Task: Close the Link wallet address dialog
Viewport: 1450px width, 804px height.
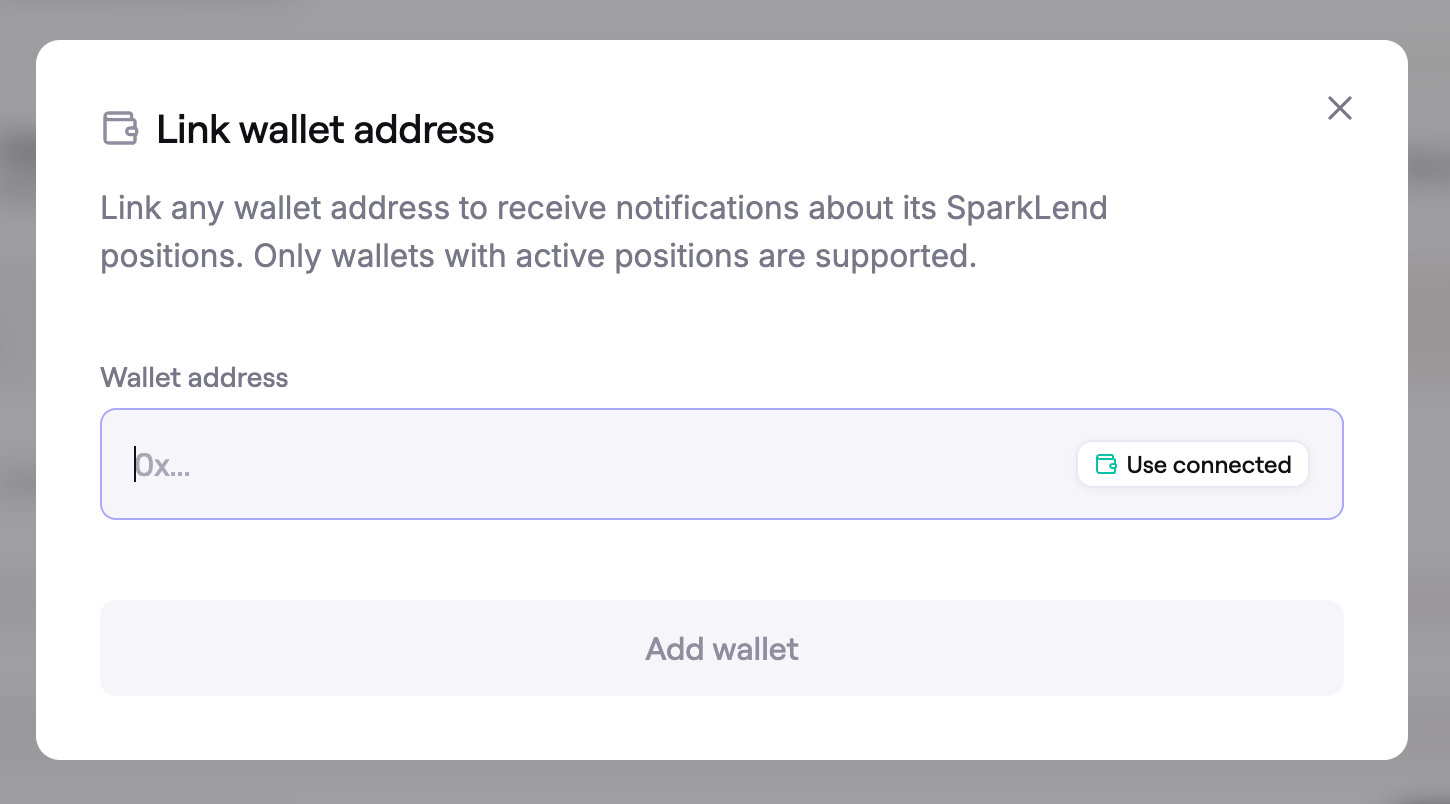Action: point(1340,108)
